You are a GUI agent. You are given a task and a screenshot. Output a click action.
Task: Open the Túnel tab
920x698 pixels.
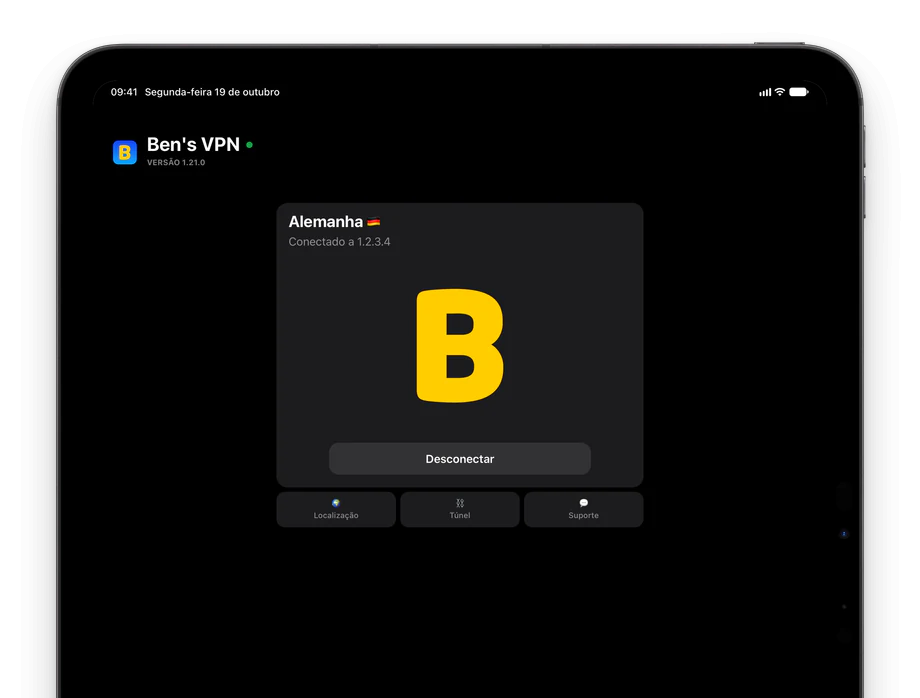click(x=459, y=509)
